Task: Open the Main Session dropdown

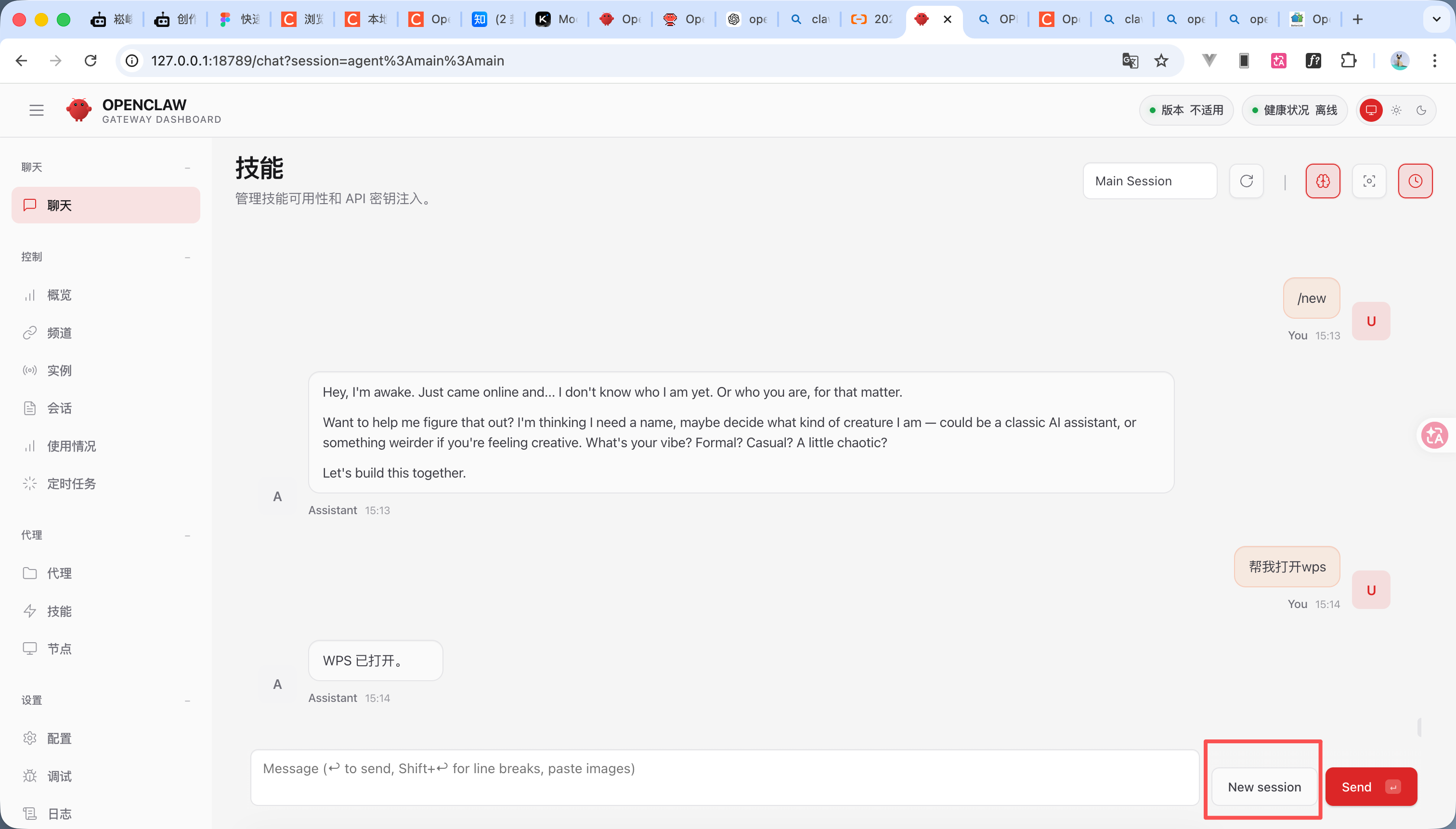Action: tap(1150, 181)
